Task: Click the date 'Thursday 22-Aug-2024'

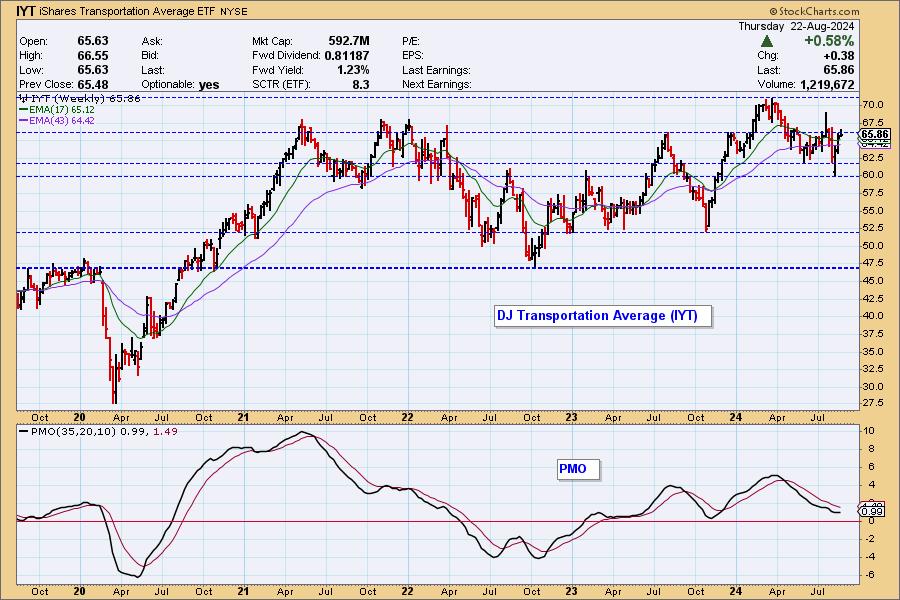Action: pos(796,26)
